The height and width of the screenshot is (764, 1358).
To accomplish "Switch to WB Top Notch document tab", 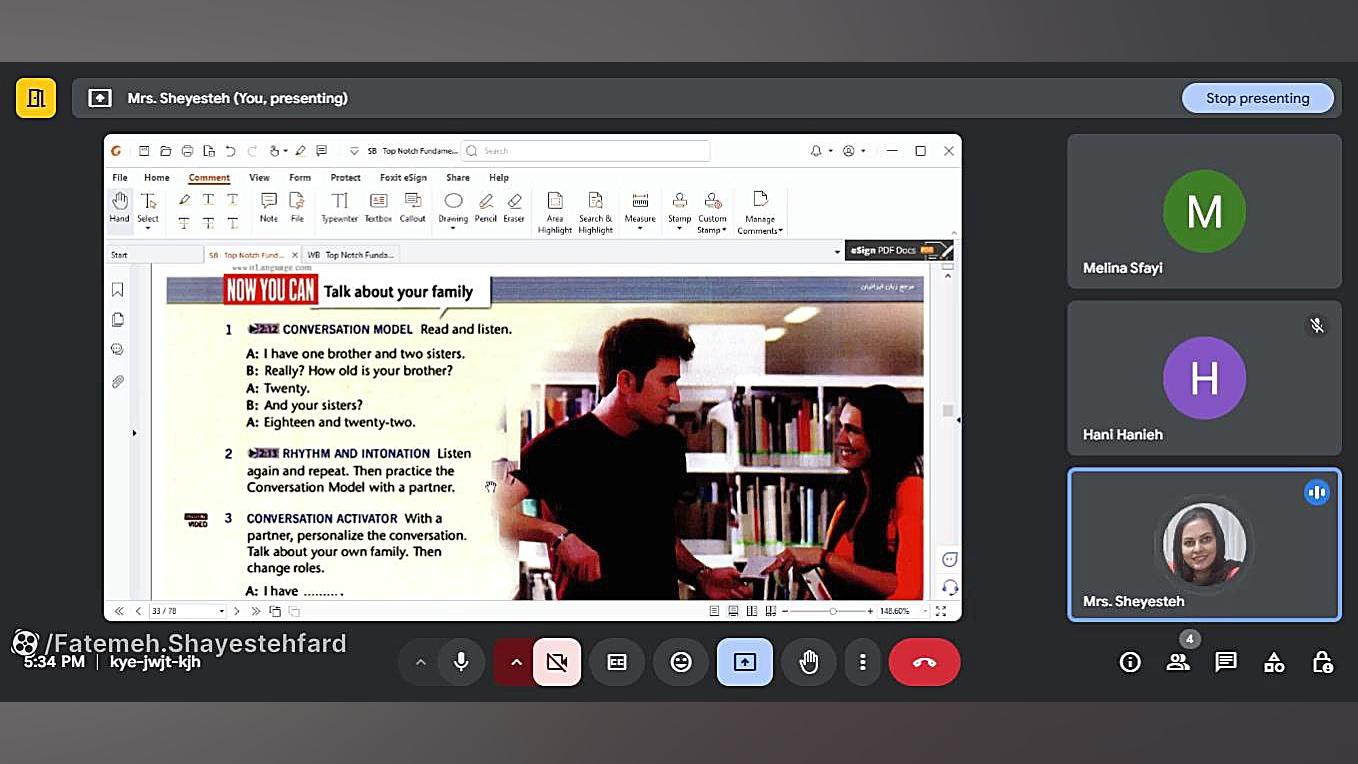I will click(x=350, y=255).
